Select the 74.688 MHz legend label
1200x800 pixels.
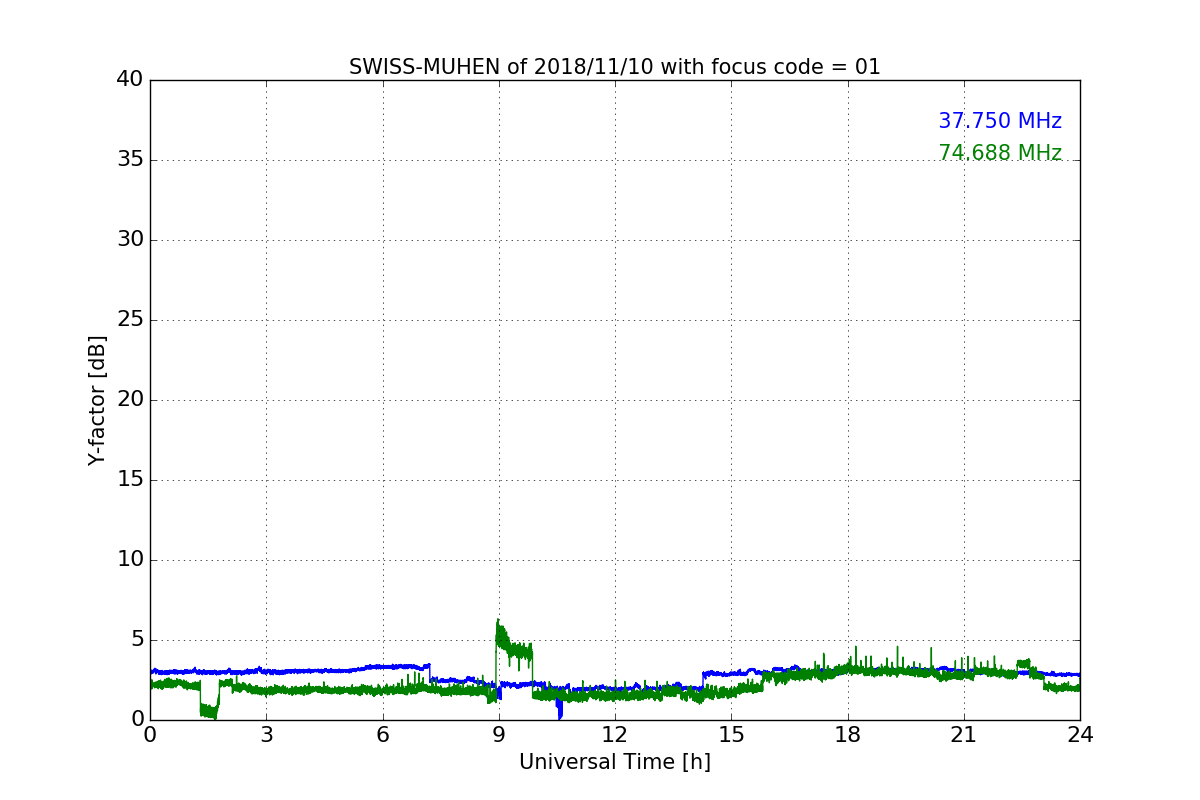click(1000, 153)
